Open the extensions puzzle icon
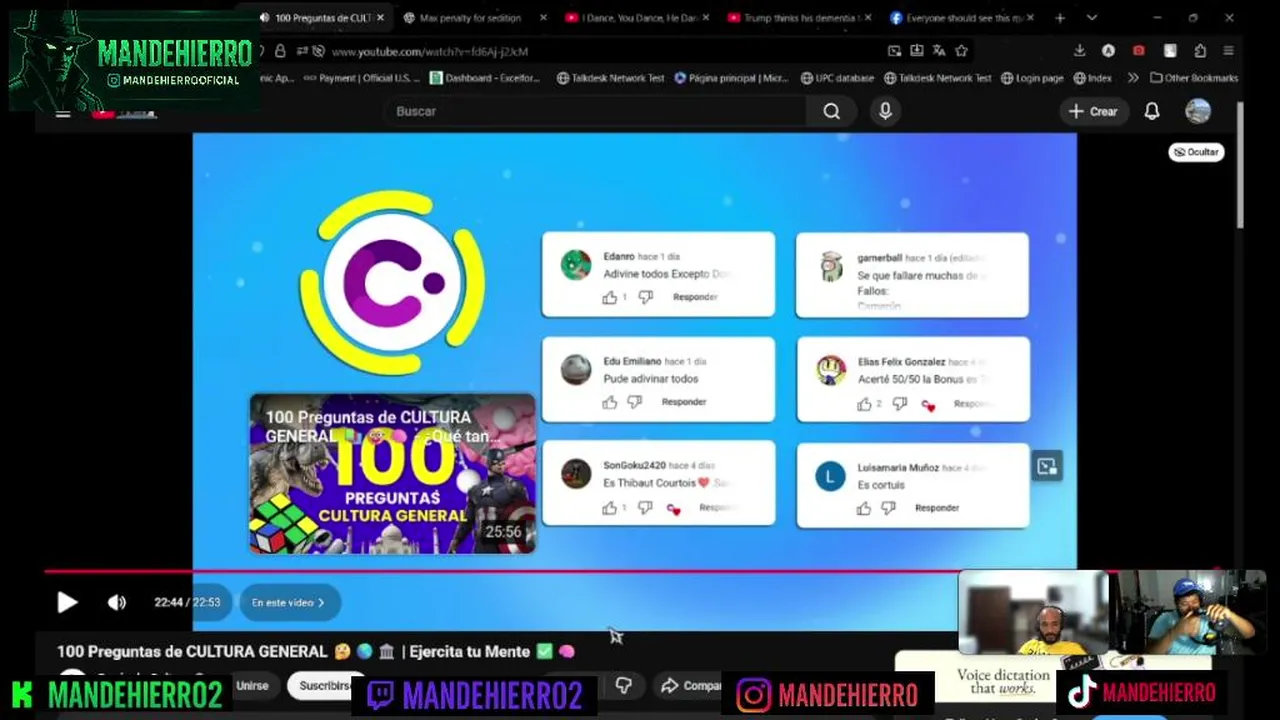 pyautogui.click(x=1200, y=51)
